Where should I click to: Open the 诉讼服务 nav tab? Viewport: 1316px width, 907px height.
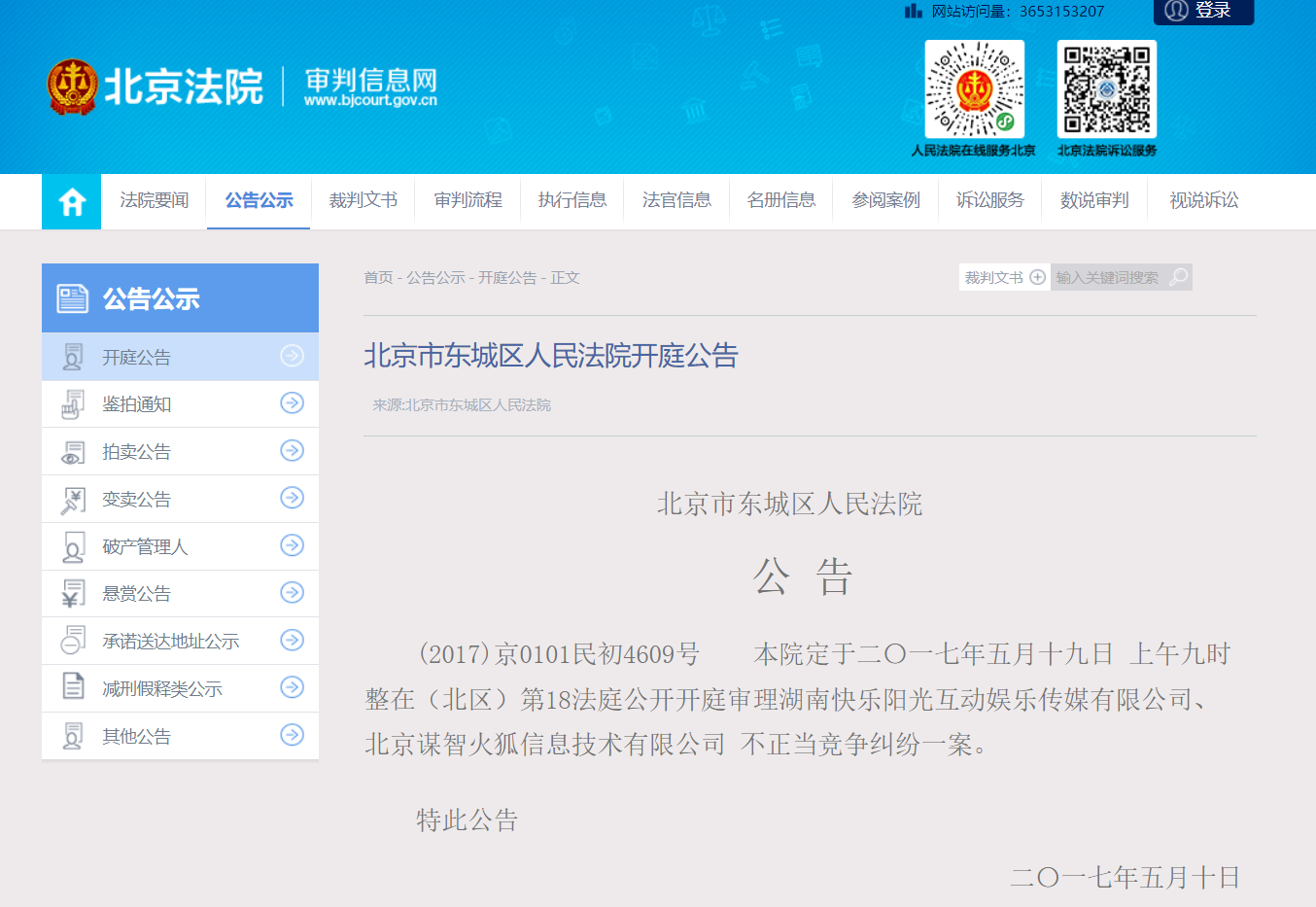(990, 200)
